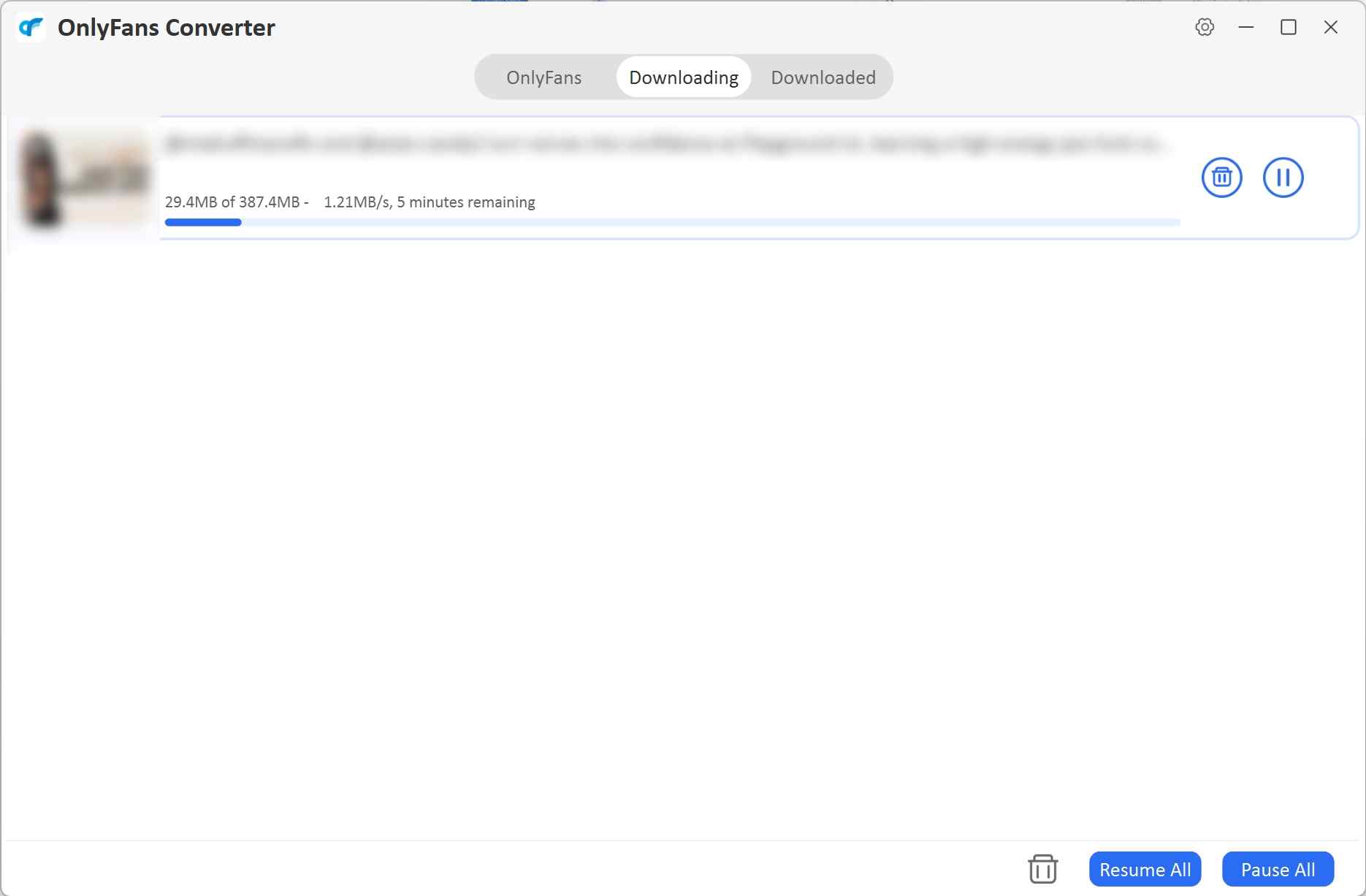Minimize the application window

pyautogui.click(x=1245, y=27)
